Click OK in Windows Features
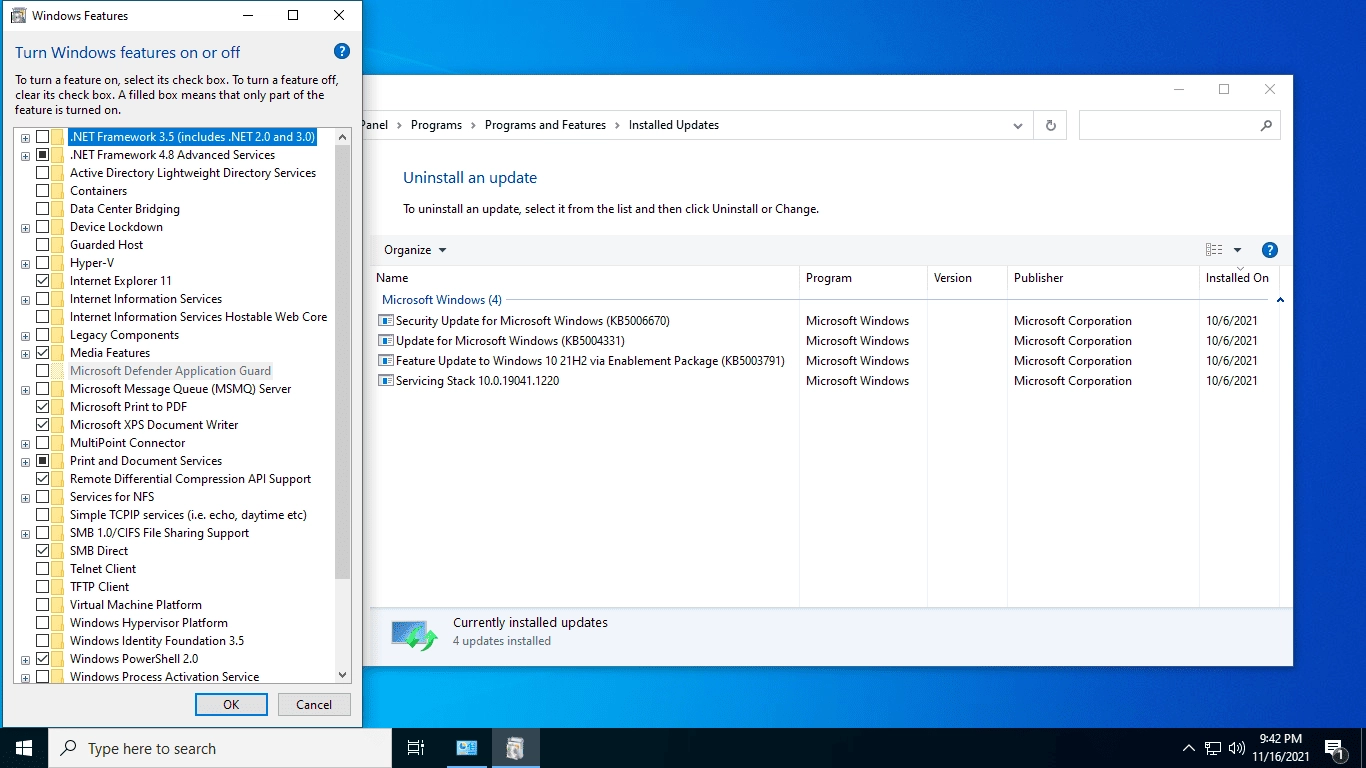Viewport: 1366px width, 768px height. pyautogui.click(x=231, y=704)
